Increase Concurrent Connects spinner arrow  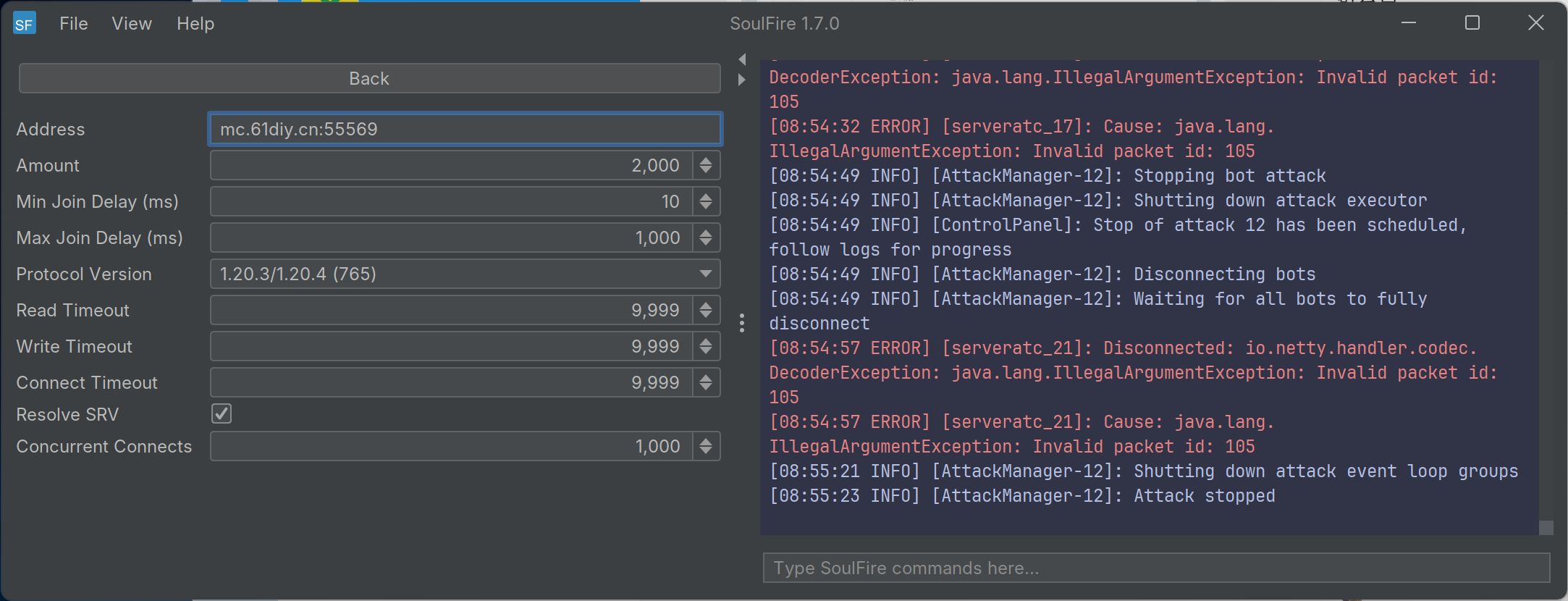pyautogui.click(x=706, y=440)
